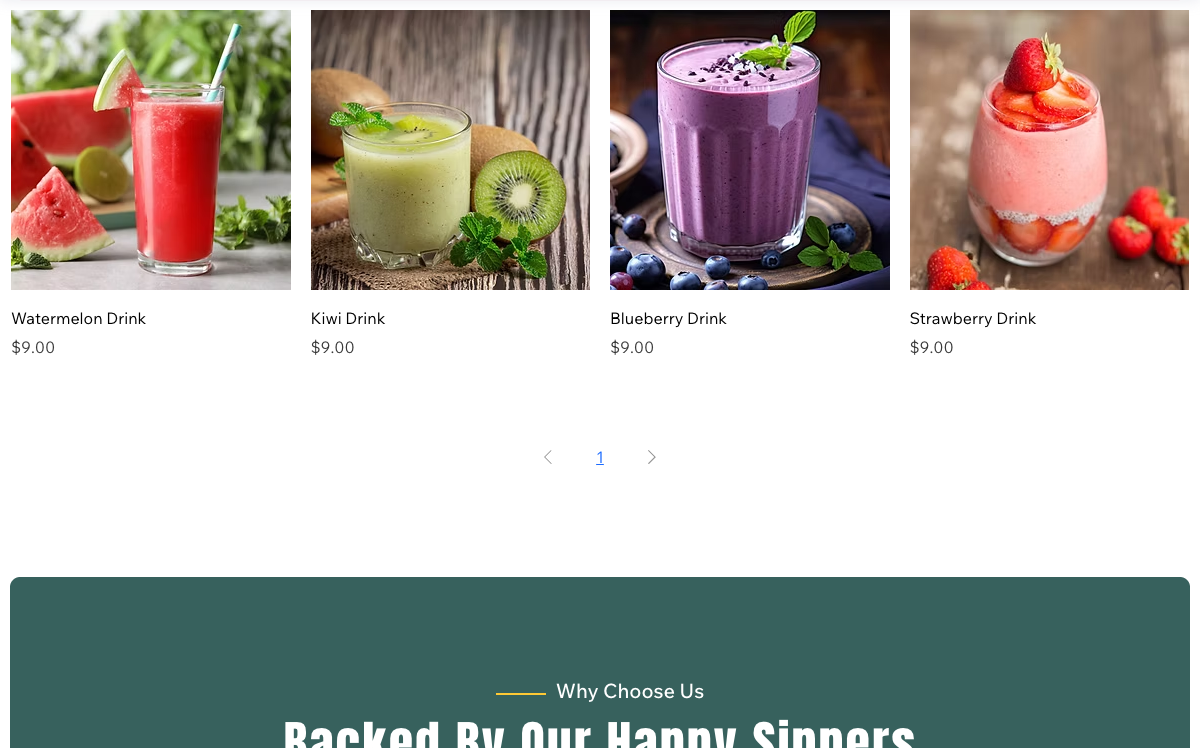Image resolution: width=1200 pixels, height=748 pixels.
Task: Open the Blueberry Drink product image
Action: (750, 150)
